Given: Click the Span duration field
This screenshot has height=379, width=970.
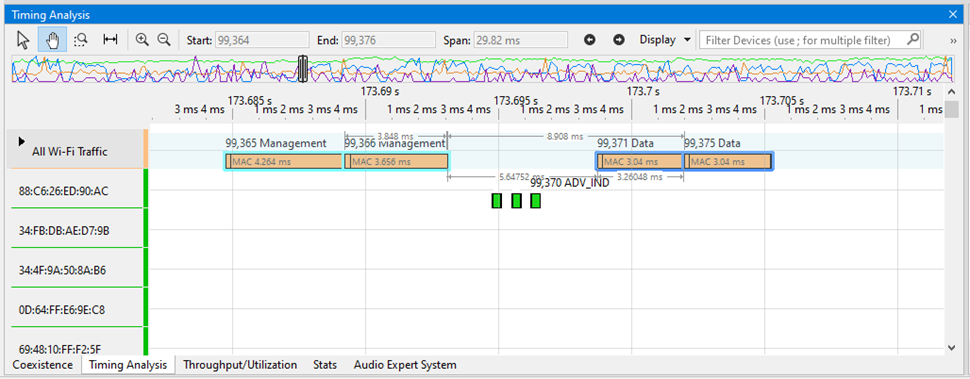Looking at the screenshot, I should pyautogui.click(x=520, y=40).
